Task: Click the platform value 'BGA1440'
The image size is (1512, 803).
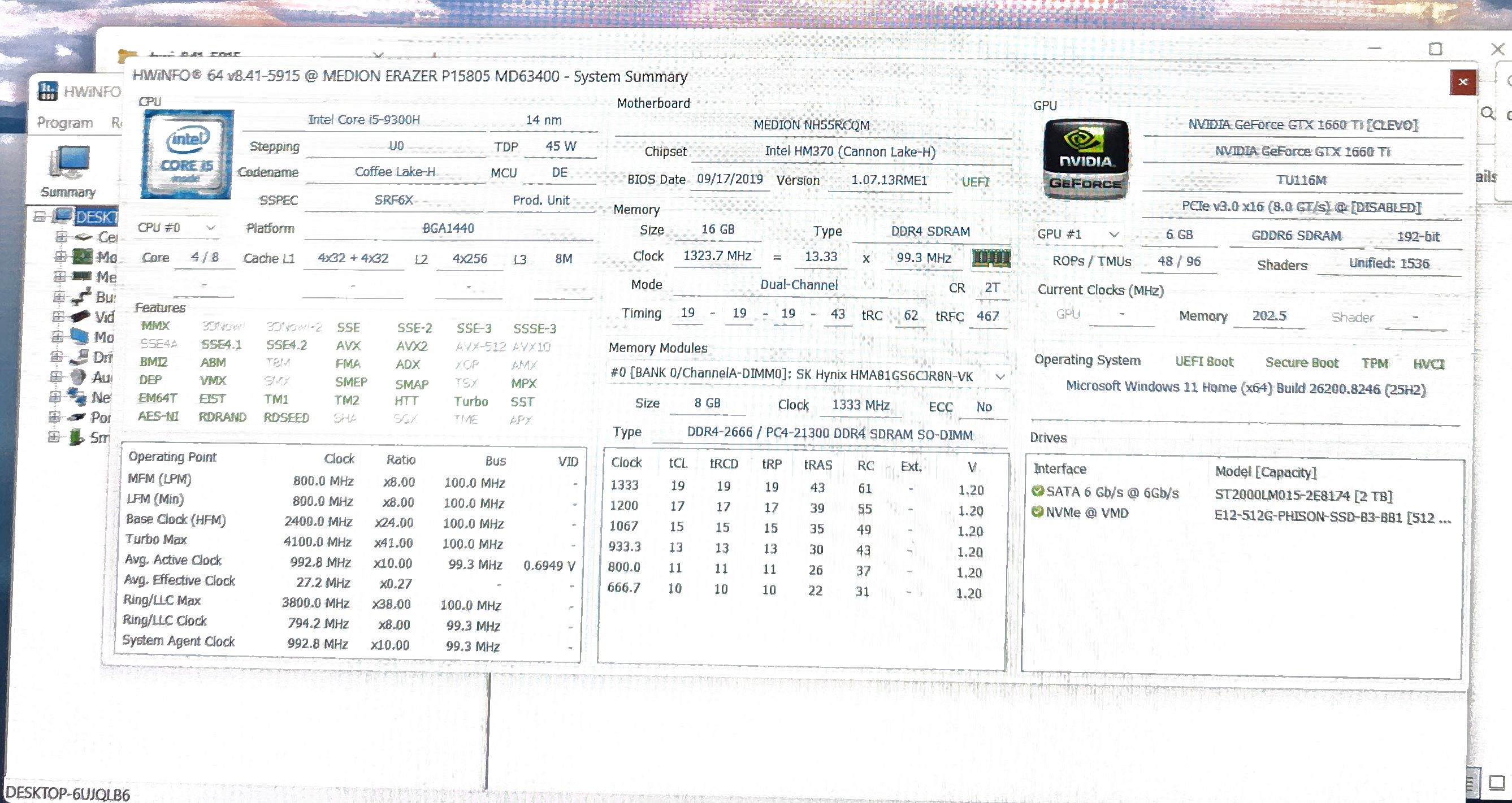Action: click(448, 228)
